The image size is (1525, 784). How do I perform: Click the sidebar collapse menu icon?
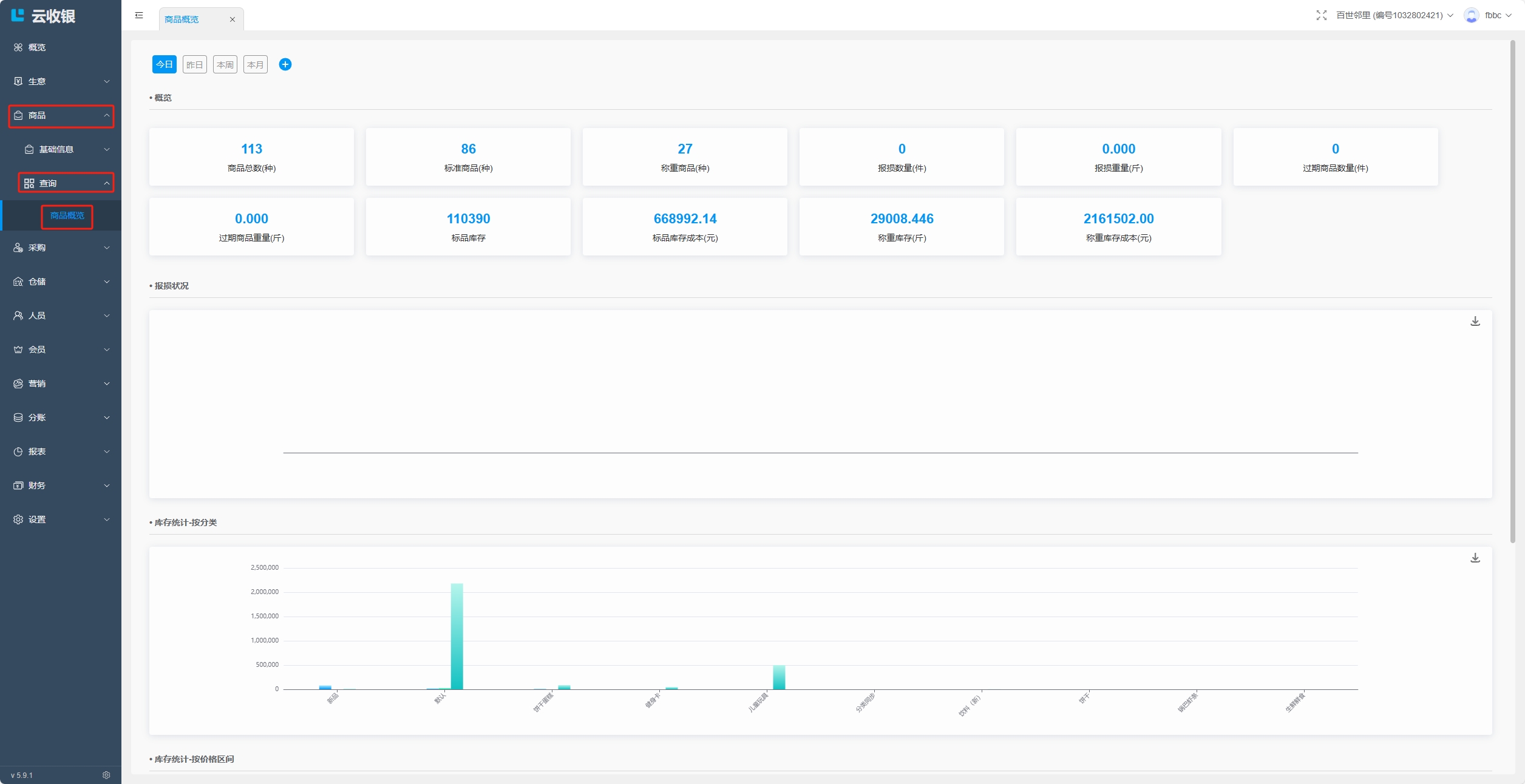pos(139,15)
